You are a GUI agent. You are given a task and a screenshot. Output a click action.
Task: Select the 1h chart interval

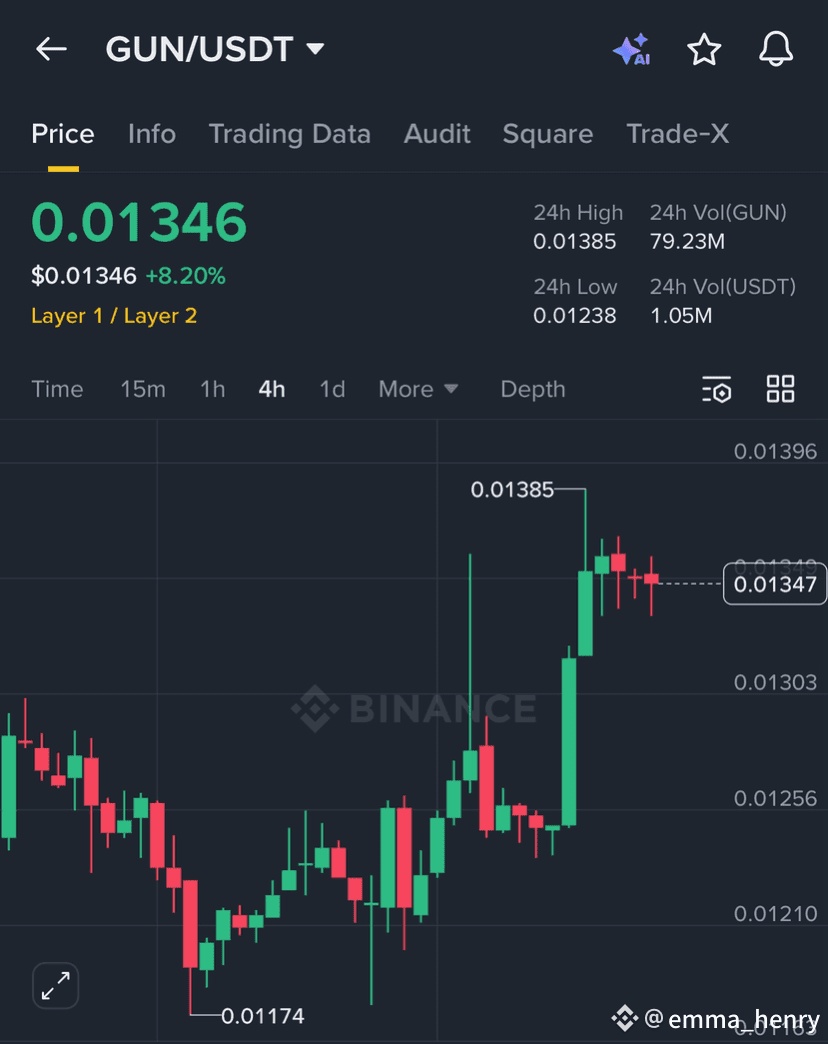tap(212, 389)
